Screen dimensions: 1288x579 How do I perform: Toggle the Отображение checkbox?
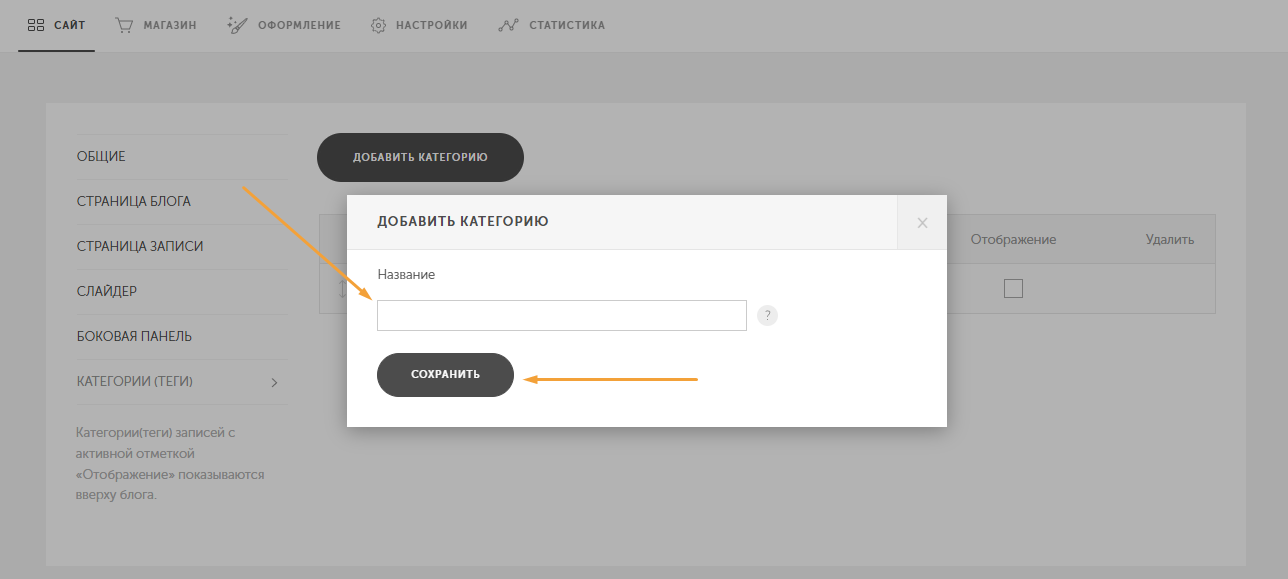(x=1013, y=289)
